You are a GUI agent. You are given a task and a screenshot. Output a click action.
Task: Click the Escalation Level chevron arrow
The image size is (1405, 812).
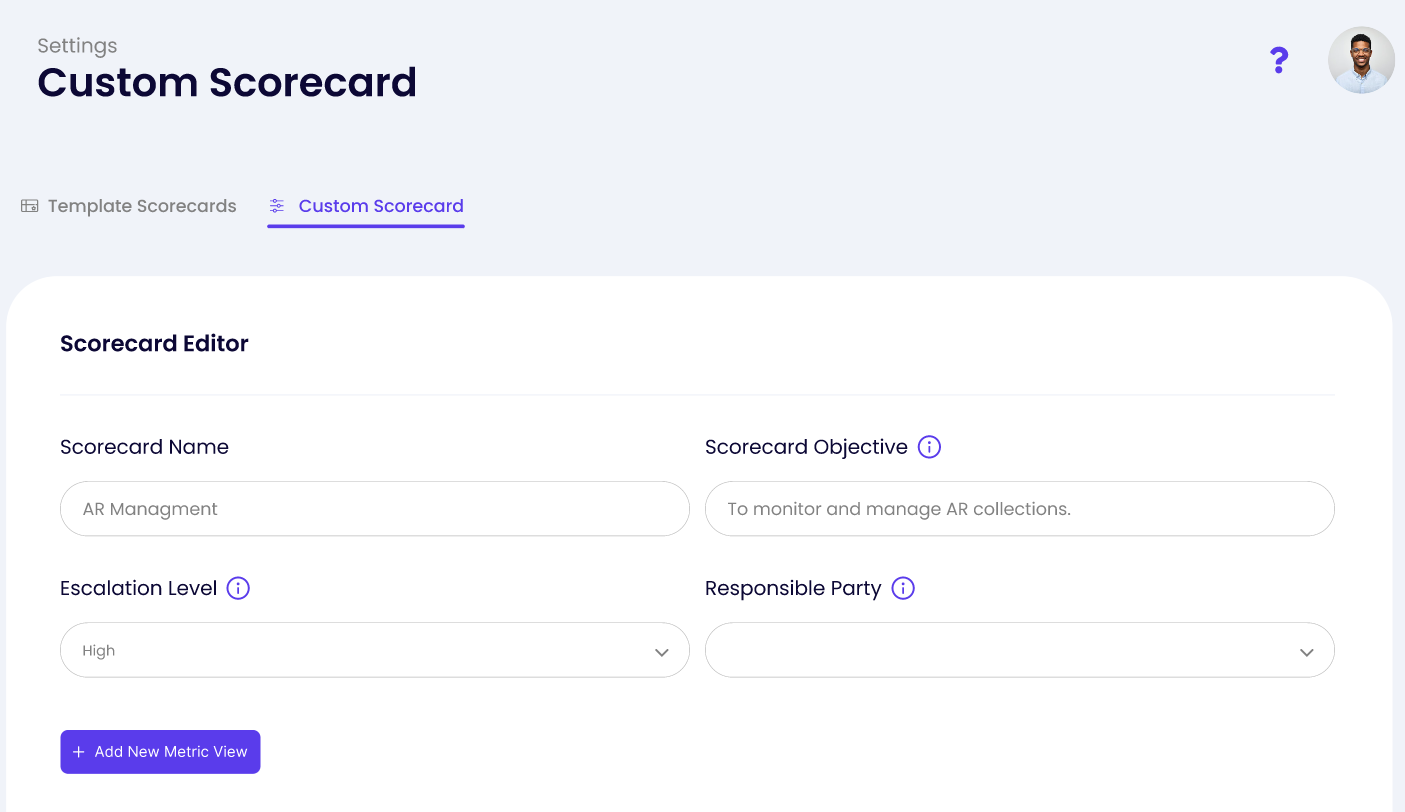pos(661,651)
